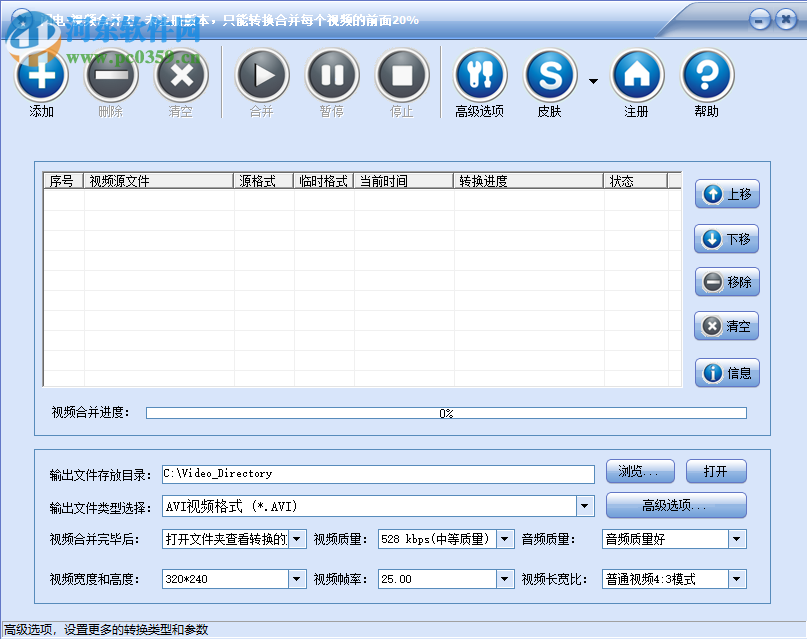Open the 视频质量 dropdown showing 528 kbps
The width and height of the screenshot is (807, 639).
point(504,539)
